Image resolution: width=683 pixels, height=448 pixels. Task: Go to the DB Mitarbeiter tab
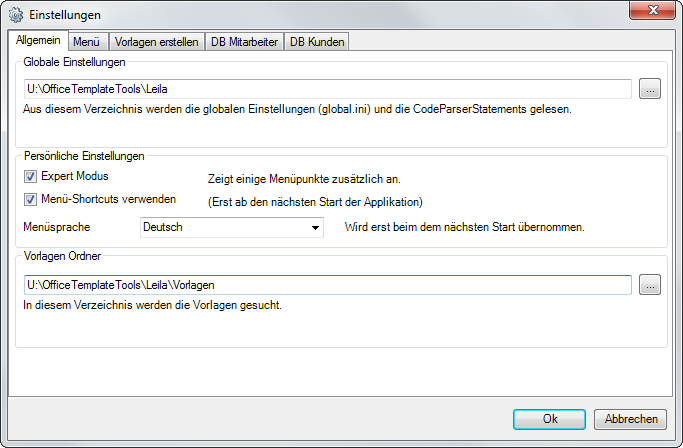(244, 41)
